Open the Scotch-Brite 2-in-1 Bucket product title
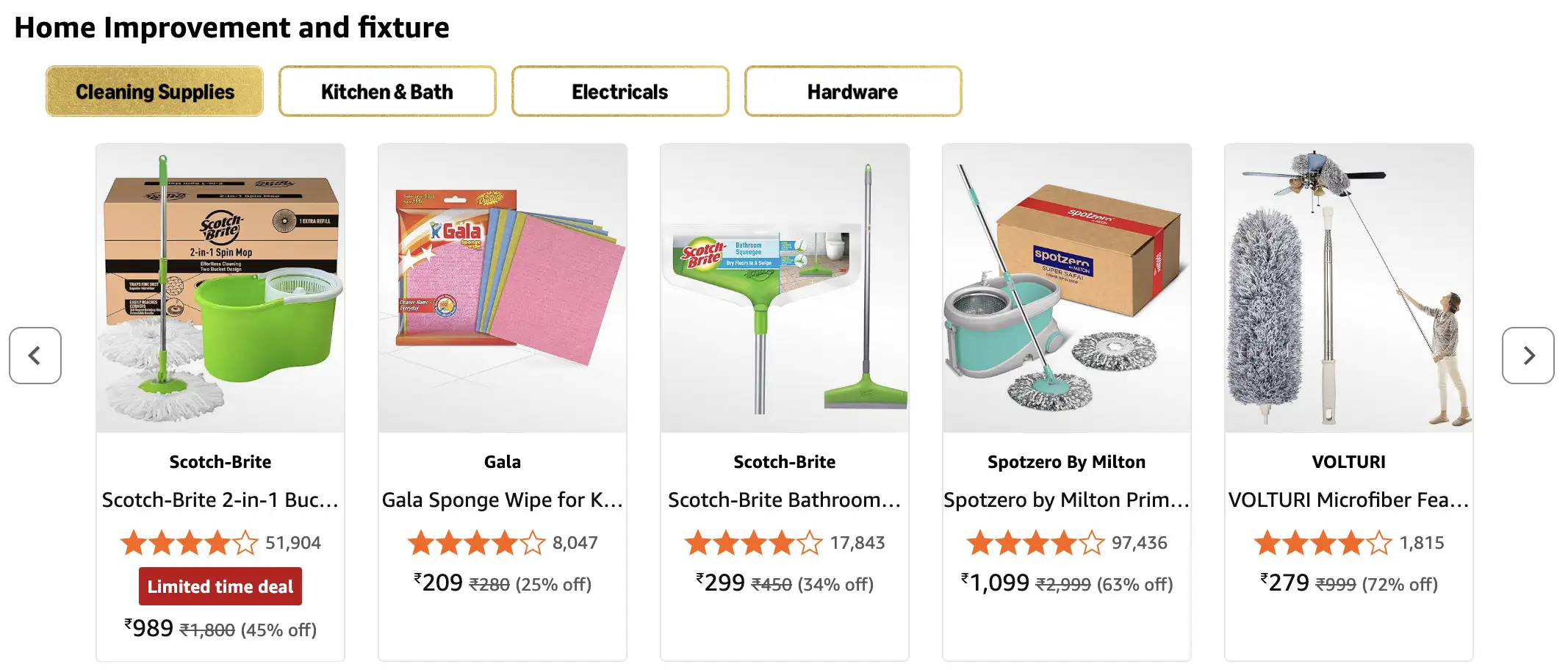This screenshot has width=1568, height=670. [220, 500]
